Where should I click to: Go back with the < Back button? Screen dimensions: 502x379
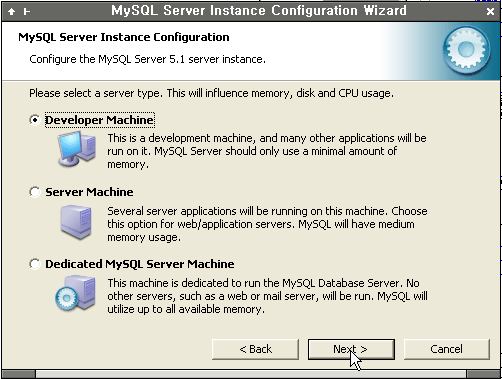coord(255,349)
